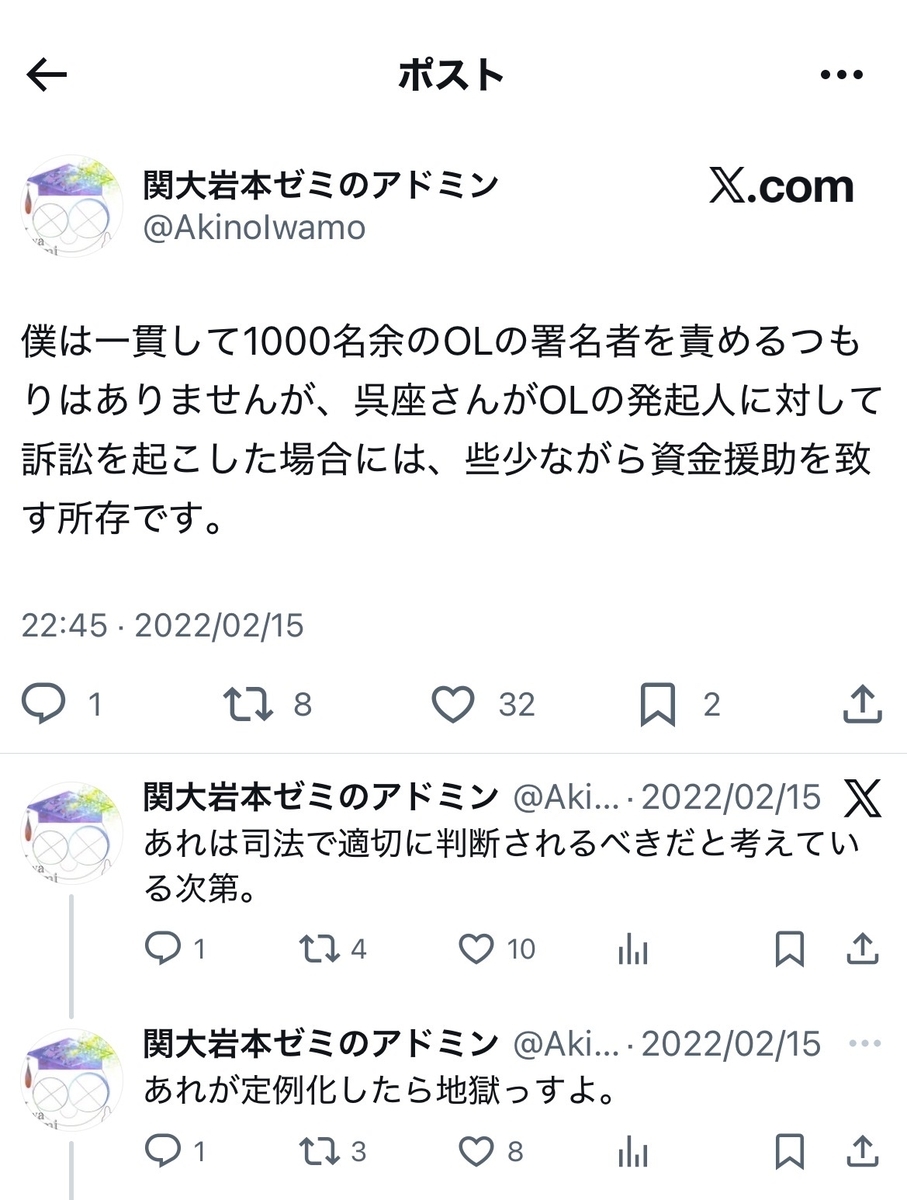The height and width of the screenshot is (1200, 907).
Task: Open the 22:45 · 2022/02/15 timestamp
Action: tap(162, 626)
